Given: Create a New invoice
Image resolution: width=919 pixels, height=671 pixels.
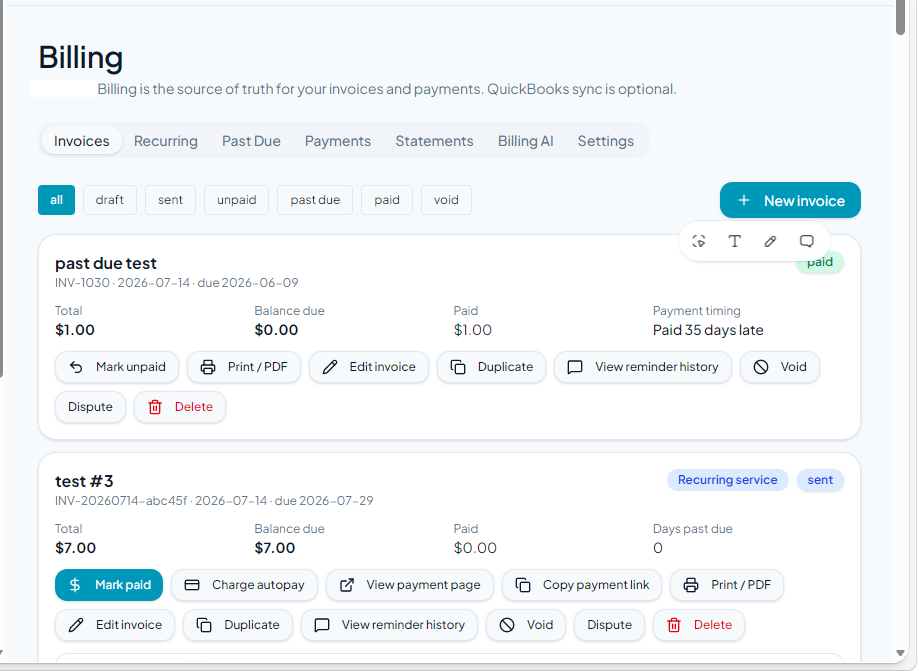Looking at the screenshot, I should tap(790, 200).
